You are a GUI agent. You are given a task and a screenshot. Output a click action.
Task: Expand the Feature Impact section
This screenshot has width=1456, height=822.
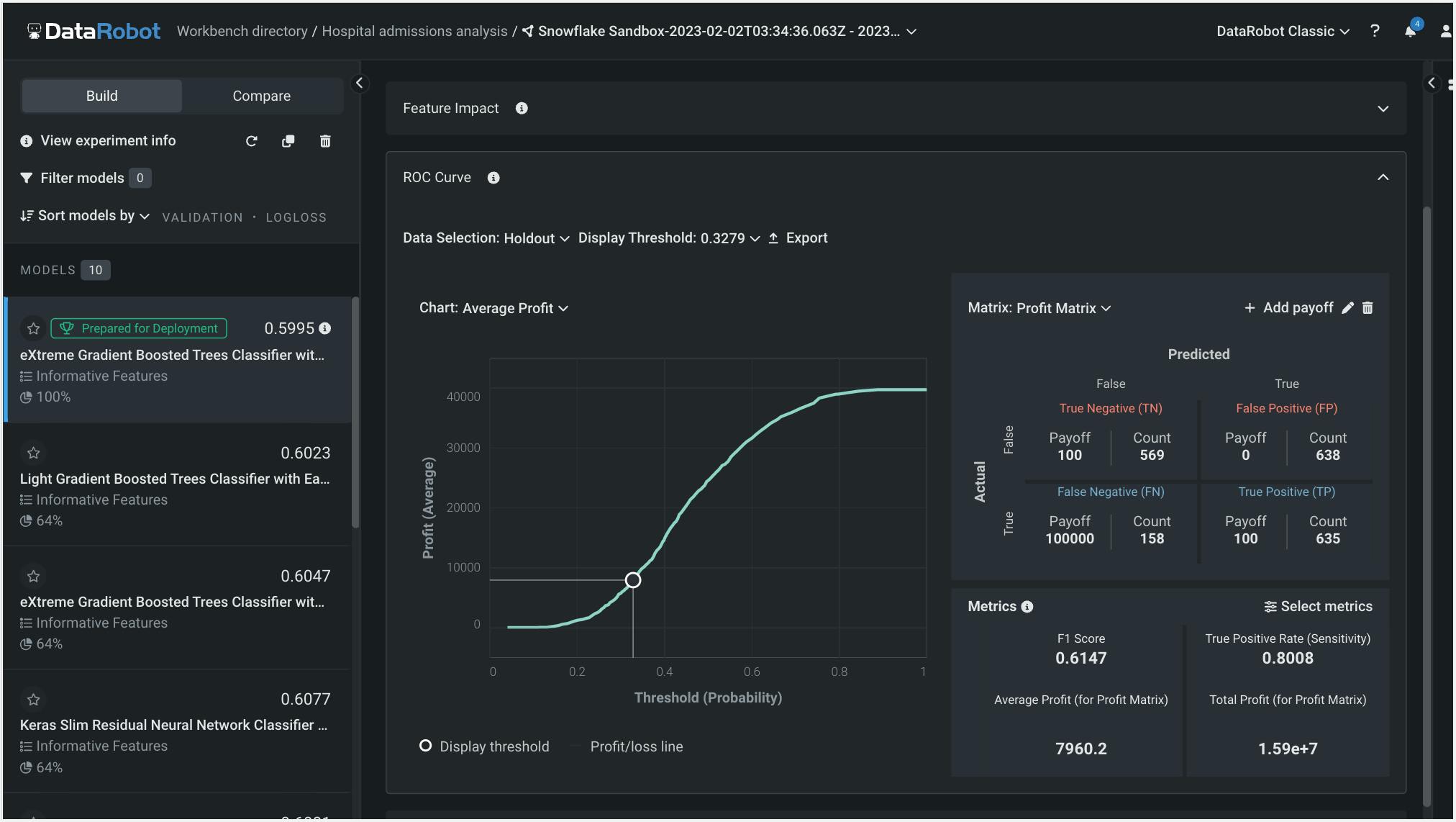click(1383, 109)
